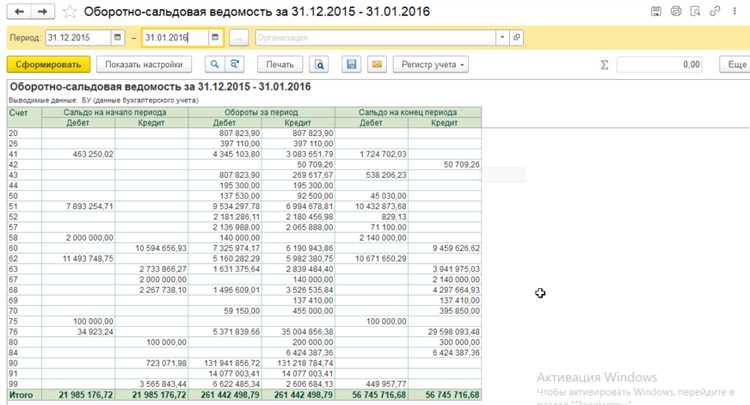Open calendar picker for start date 31.12.2015

(x=118, y=37)
